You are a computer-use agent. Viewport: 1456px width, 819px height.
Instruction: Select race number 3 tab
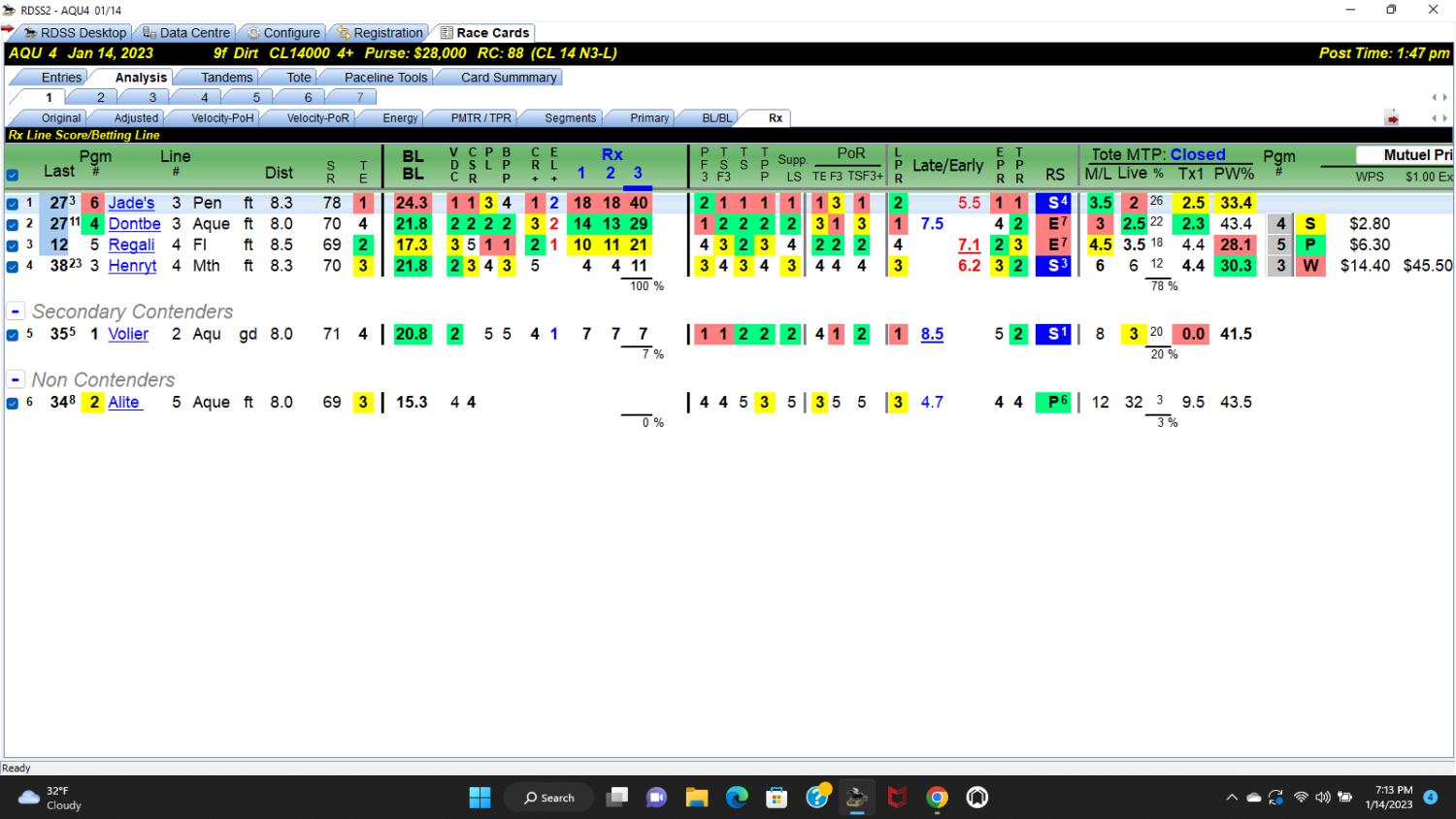[152, 97]
